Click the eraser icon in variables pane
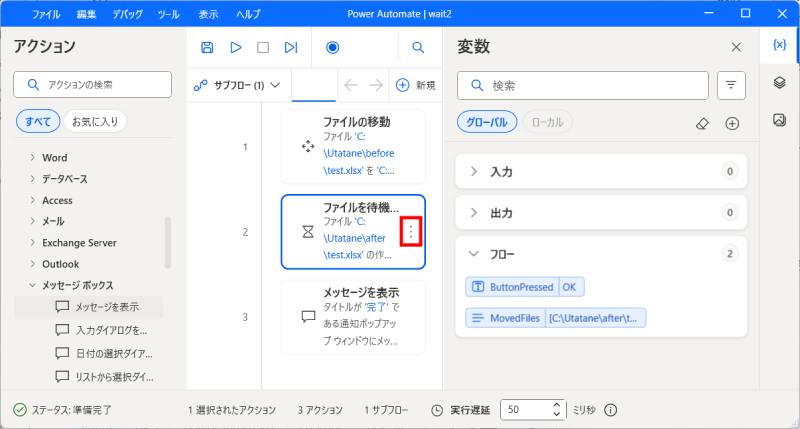 [x=701, y=123]
